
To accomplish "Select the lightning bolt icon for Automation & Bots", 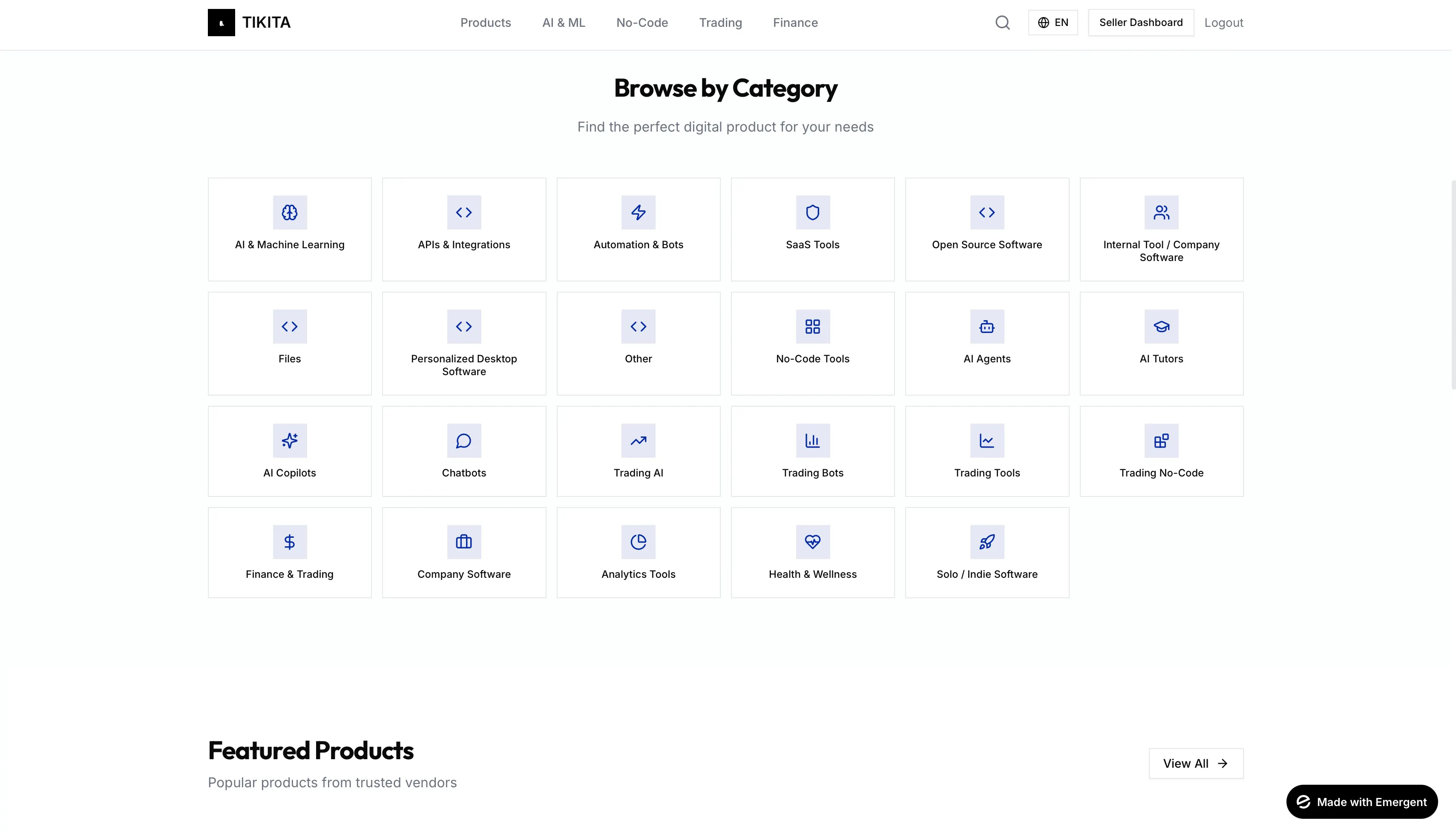I will tap(638, 212).
